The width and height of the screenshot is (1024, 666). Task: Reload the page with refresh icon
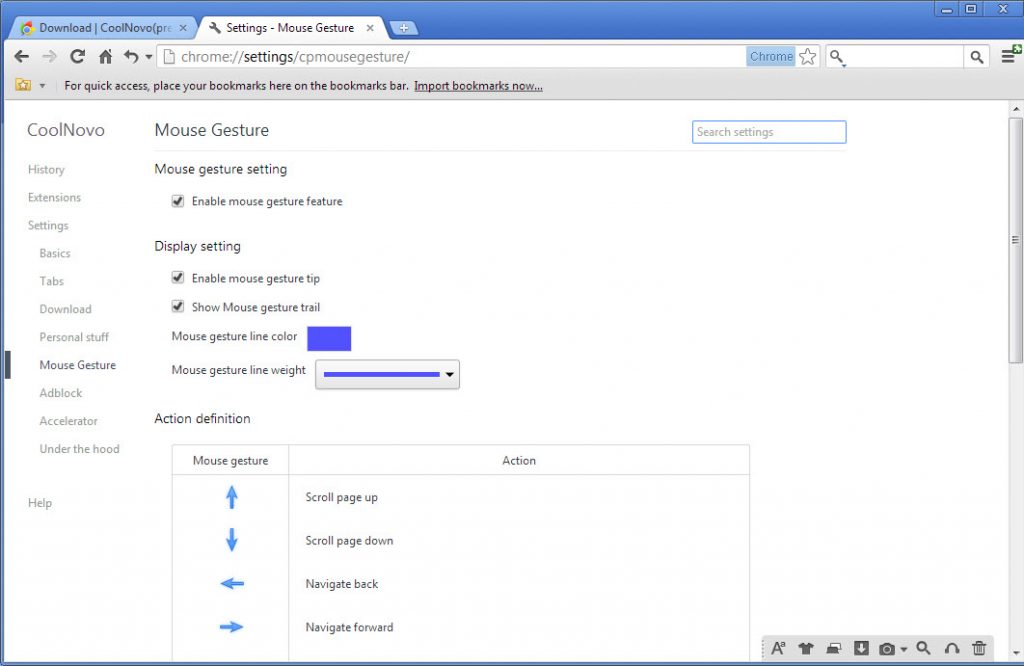point(78,57)
